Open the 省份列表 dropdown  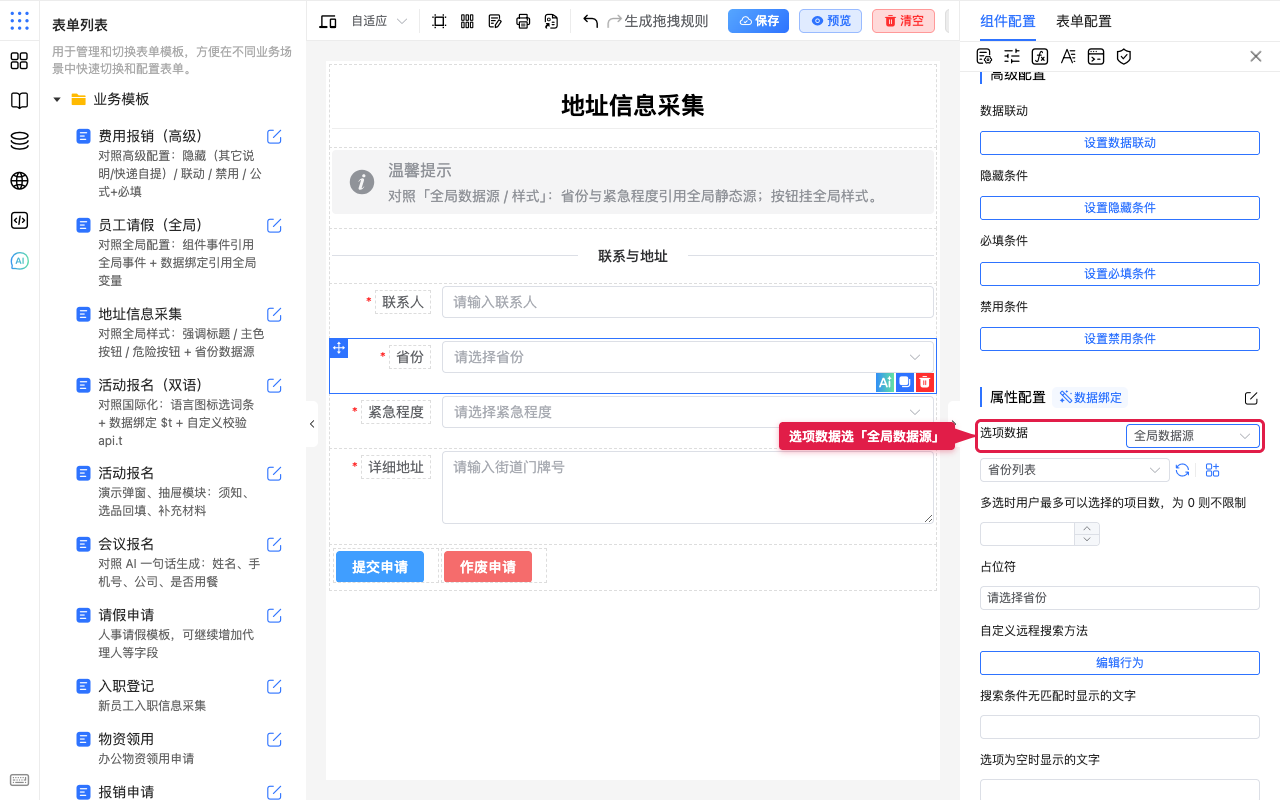1075,470
